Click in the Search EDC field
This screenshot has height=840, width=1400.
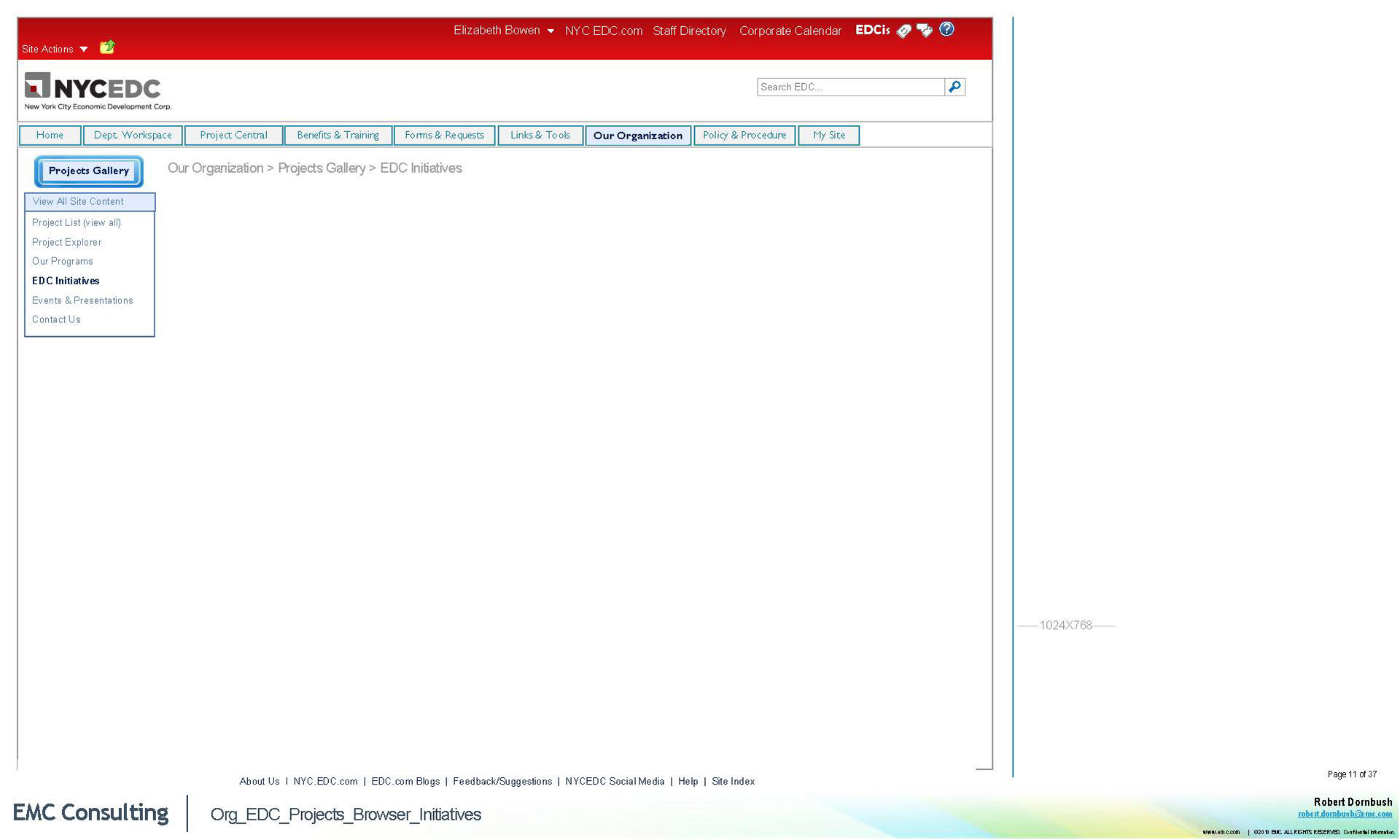(849, 87)
